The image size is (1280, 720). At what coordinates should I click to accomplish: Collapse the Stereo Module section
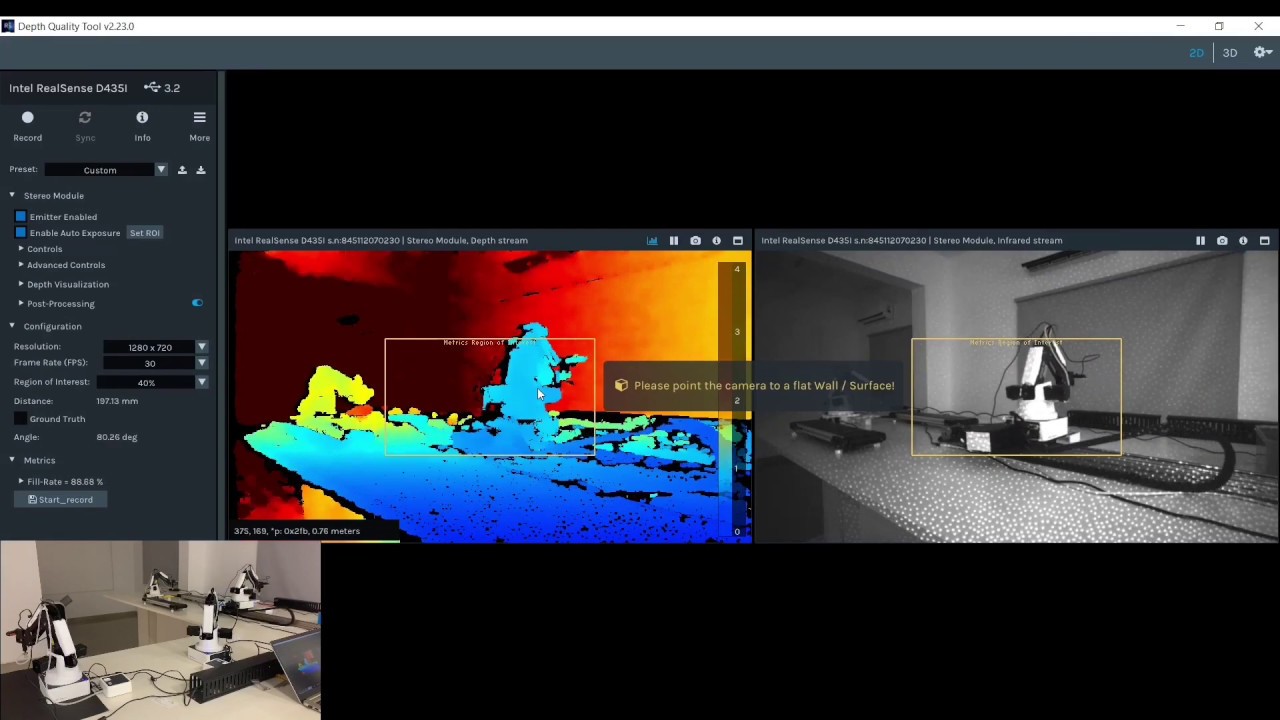pyautogui.click(x=12, y=196)
